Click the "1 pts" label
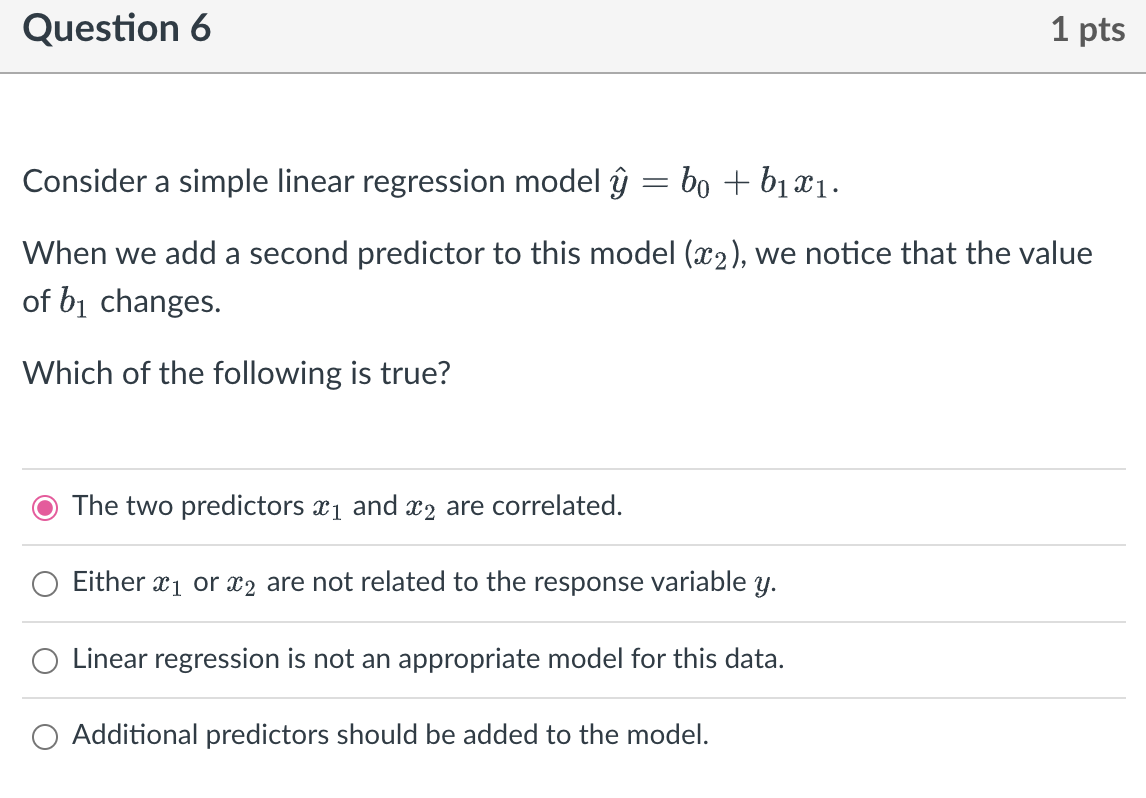1146x798 pixels. [1090, 29]
